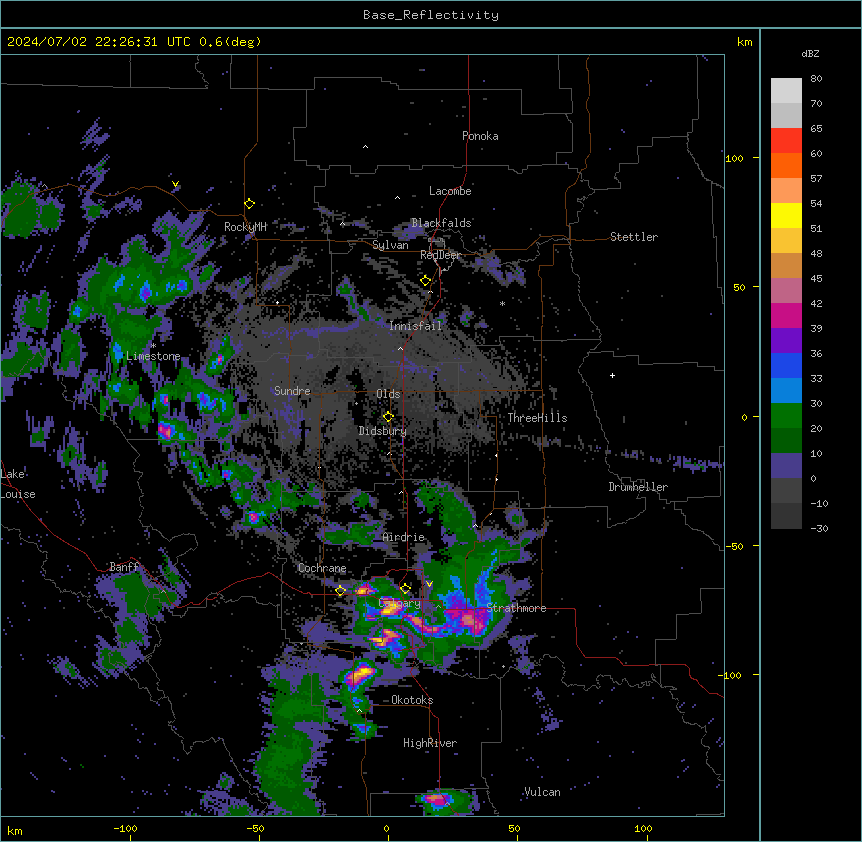Click the km unit label at top right
This screenshot has width=862, height=842.
(x=744, y=42)
